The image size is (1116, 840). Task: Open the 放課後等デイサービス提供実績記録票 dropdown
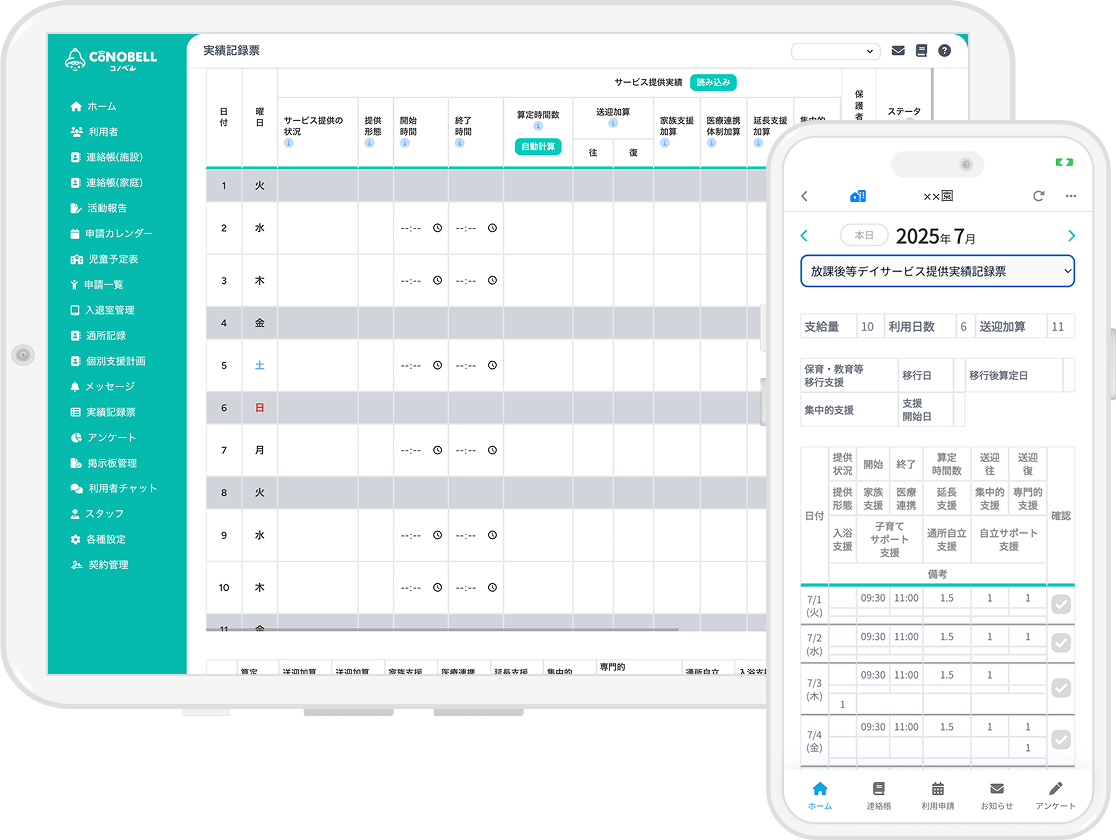coord(937,271)
